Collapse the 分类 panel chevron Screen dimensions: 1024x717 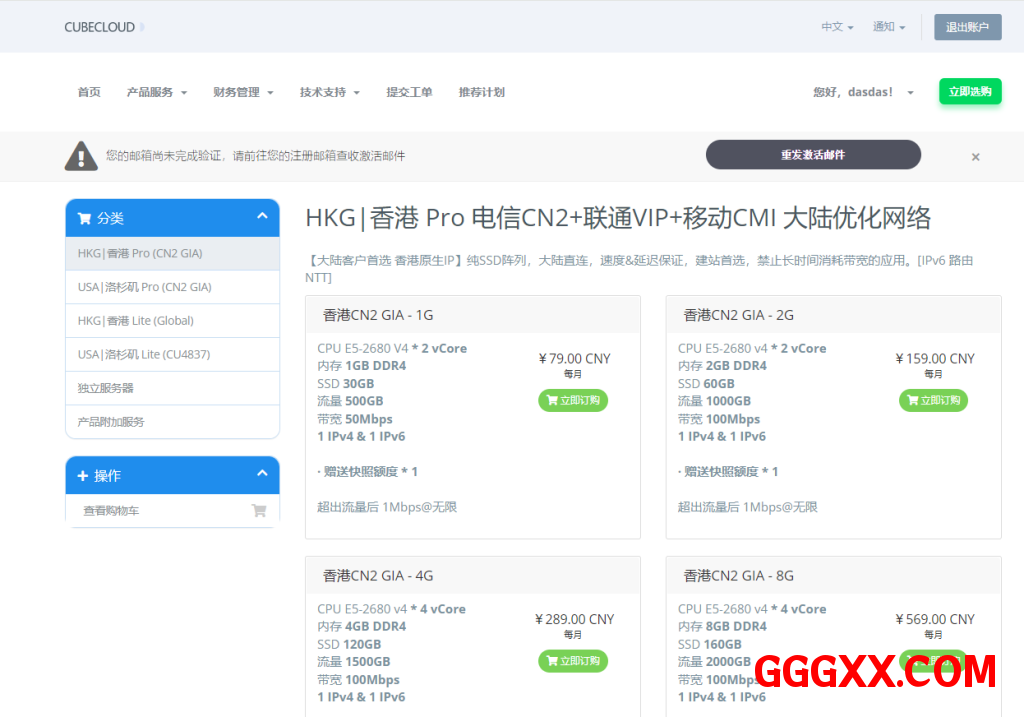[262, 217]
